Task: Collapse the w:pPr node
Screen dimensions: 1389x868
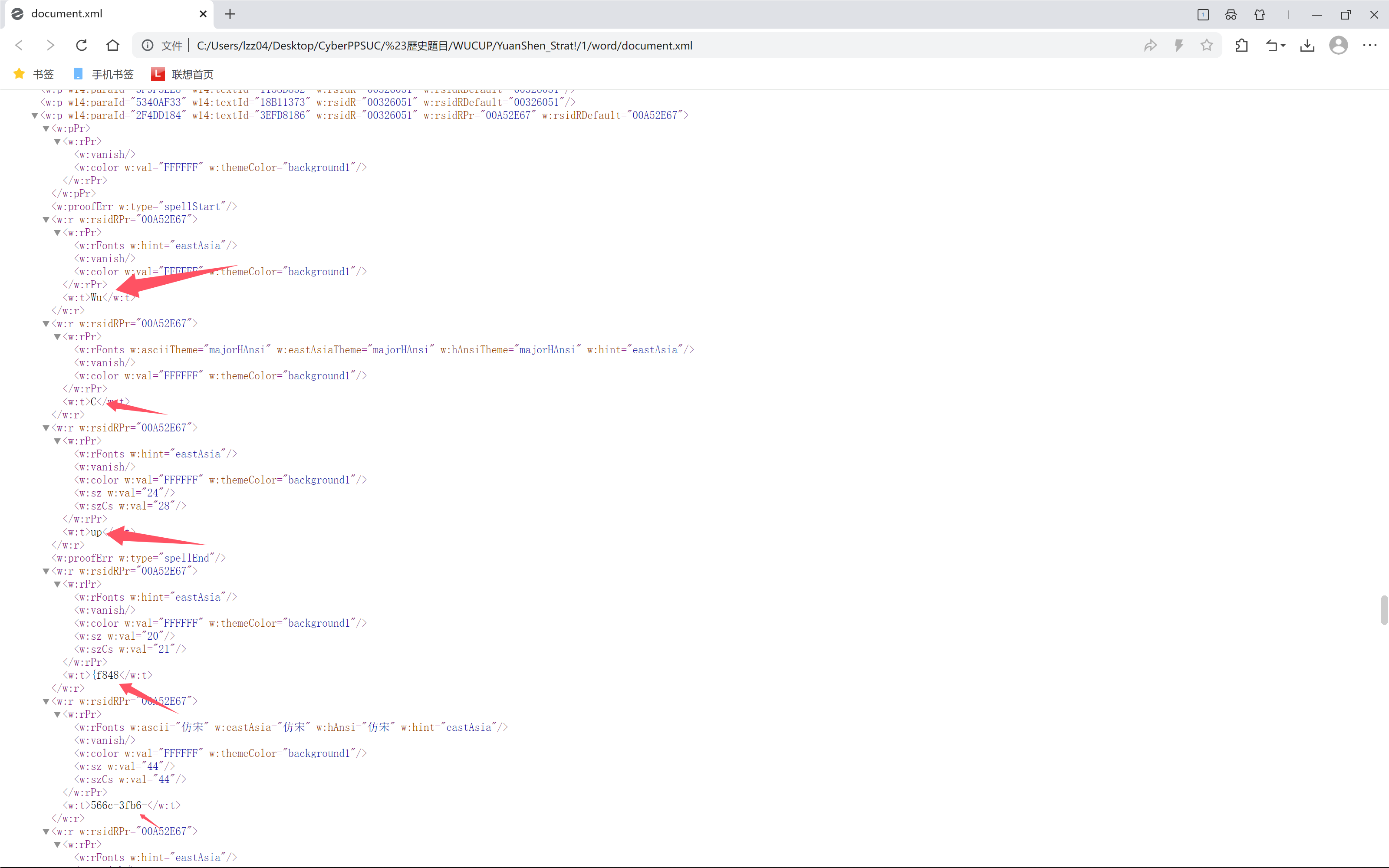Action: click(46, 128)
